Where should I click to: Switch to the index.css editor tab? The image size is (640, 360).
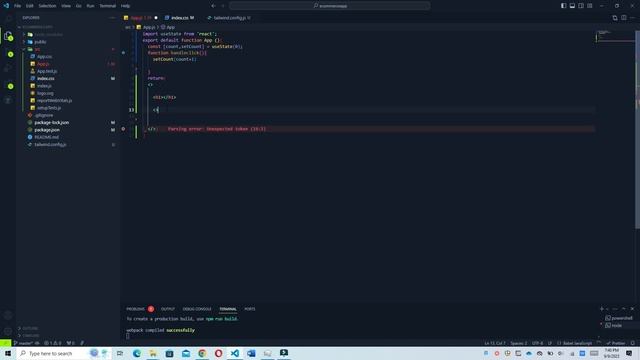tap(180, 18)
